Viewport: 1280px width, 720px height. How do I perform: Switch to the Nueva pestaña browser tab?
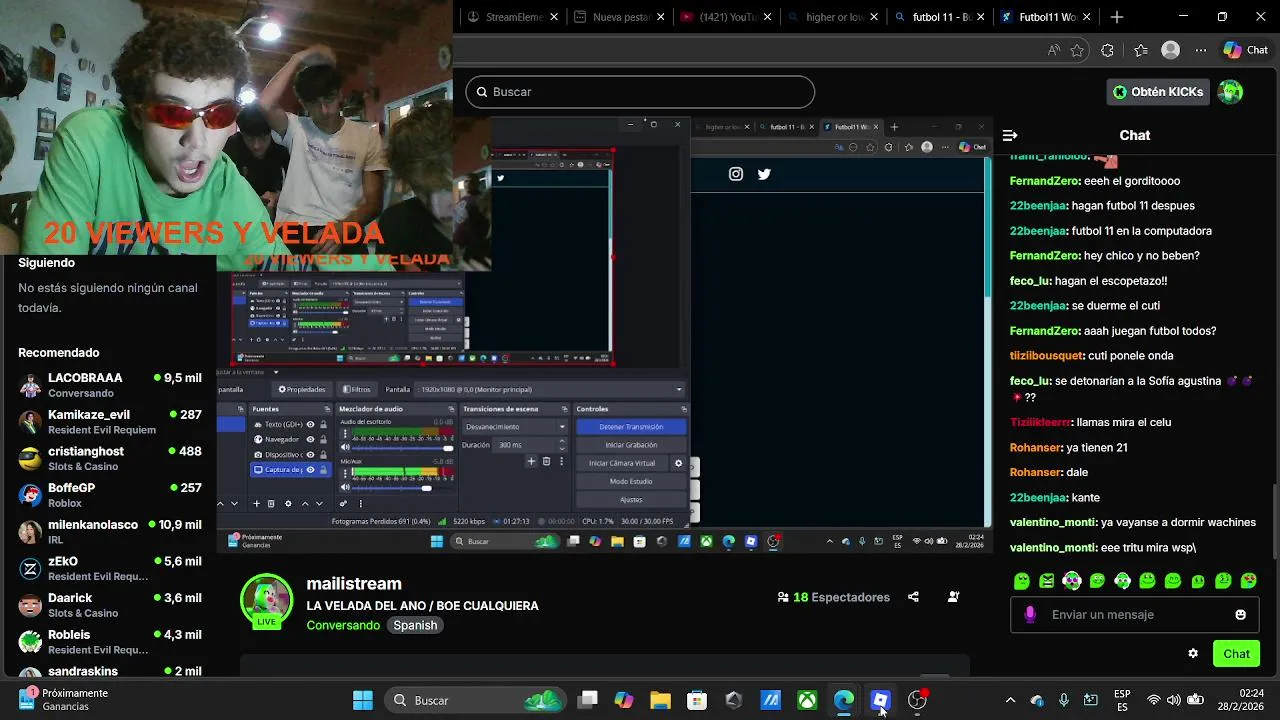click(619, 17)
